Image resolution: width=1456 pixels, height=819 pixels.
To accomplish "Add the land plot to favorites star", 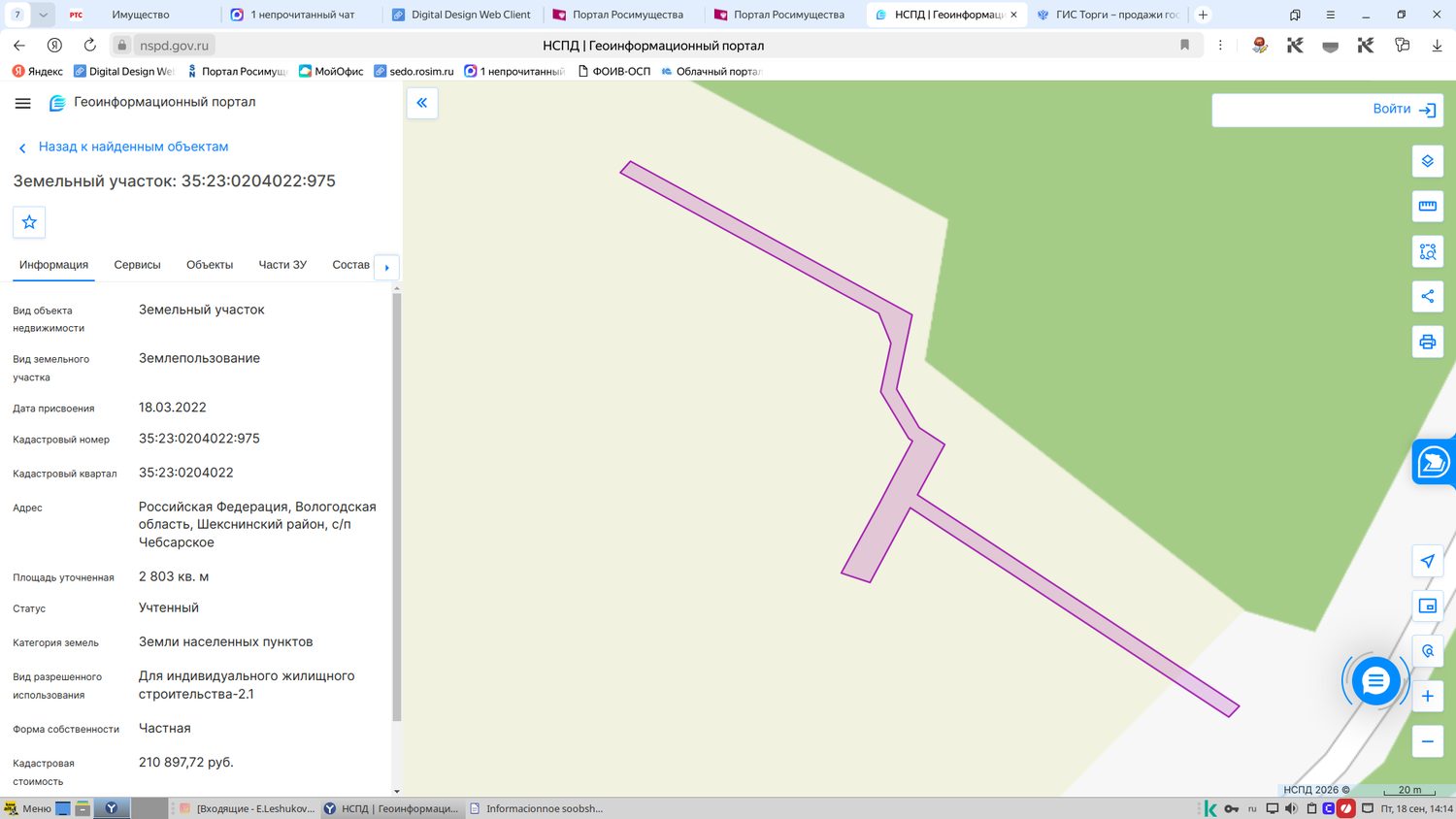I will point(29,222).
